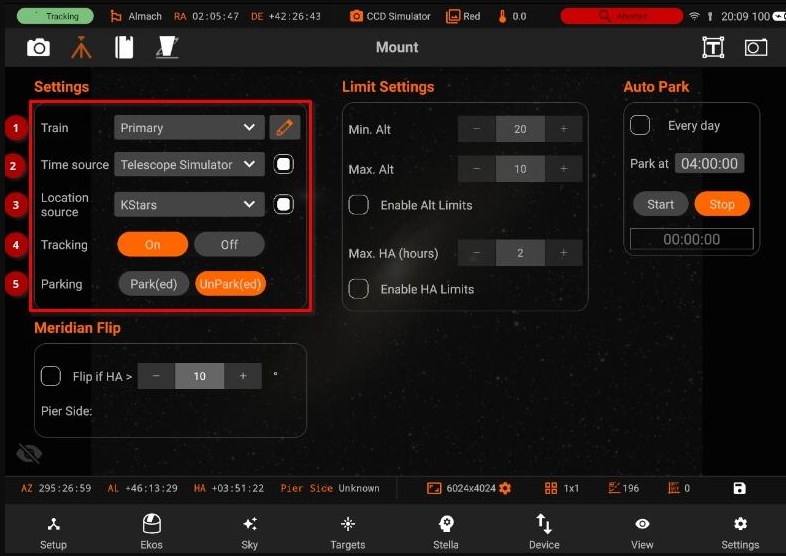Click the Pier Side Unknown status
786x556 pixels.
pos(330,488)
